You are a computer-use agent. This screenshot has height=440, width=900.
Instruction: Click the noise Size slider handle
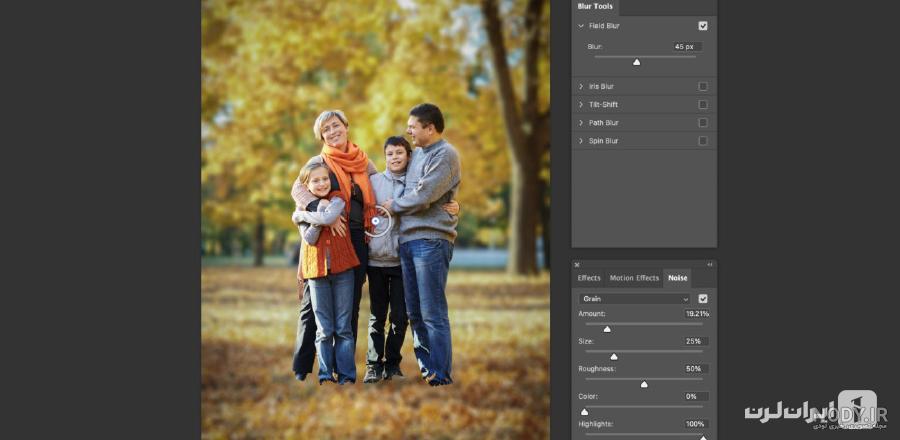(x=614, y=357)
